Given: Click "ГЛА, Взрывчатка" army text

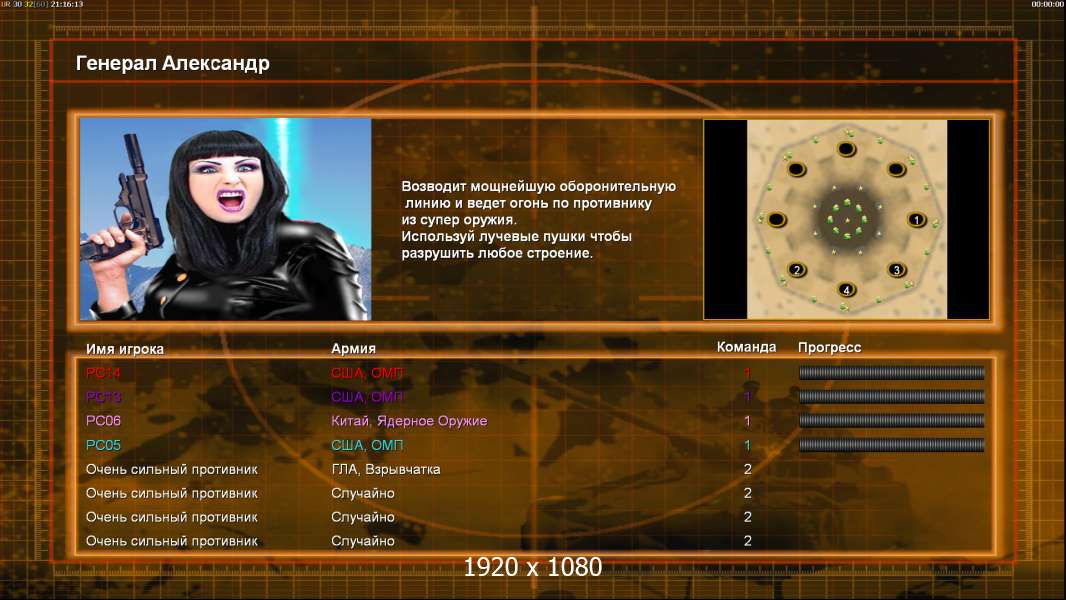Looking at the screenshot, I should [x=385, y=470].
